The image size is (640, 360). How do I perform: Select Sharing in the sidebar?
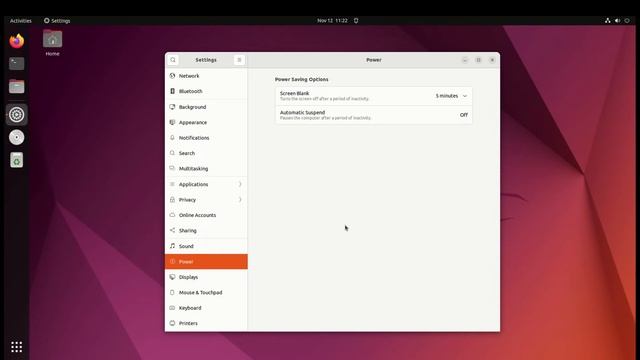tap(206, 231)
